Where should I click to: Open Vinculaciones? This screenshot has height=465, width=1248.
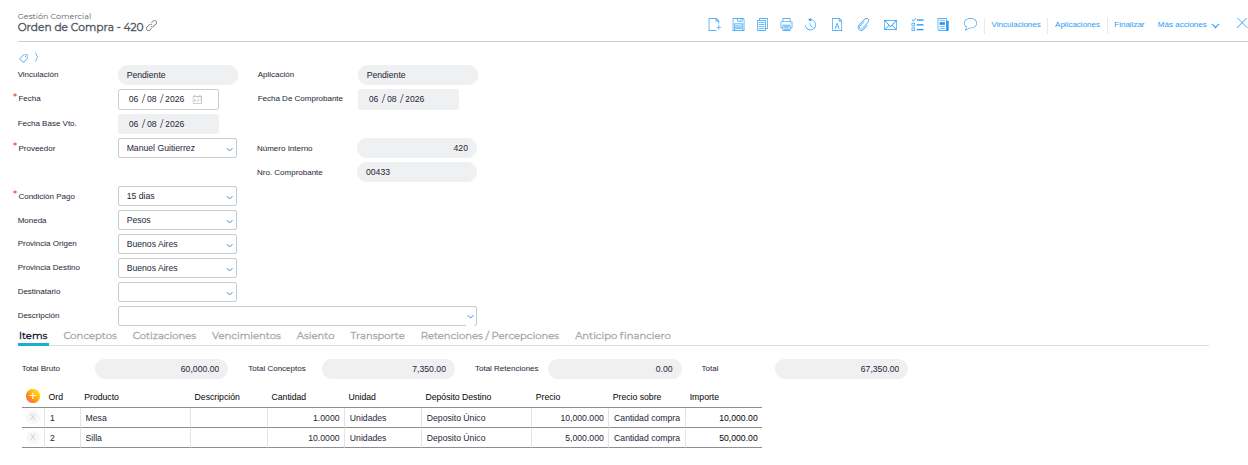click(1016, 25)
